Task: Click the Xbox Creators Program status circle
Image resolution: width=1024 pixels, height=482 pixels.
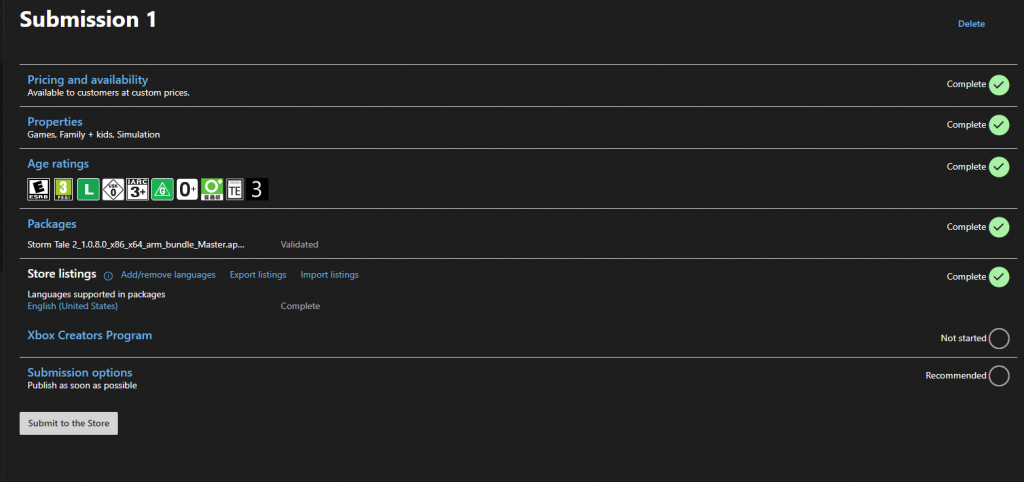Action: pyautogui.click(x=998, y=339)
